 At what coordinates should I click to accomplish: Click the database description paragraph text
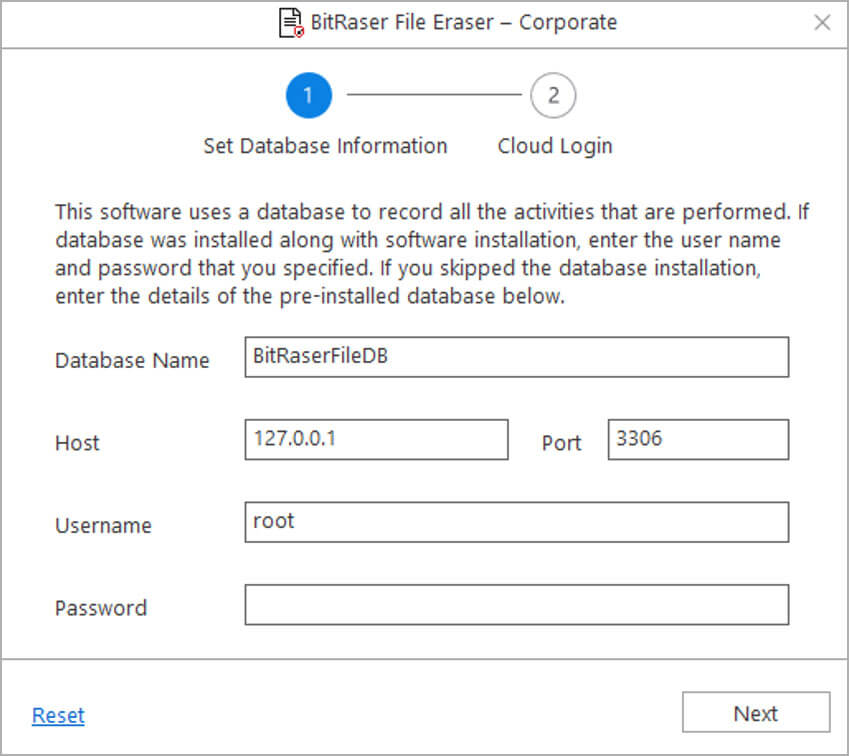pyautogui.click(x=432, y=254)
